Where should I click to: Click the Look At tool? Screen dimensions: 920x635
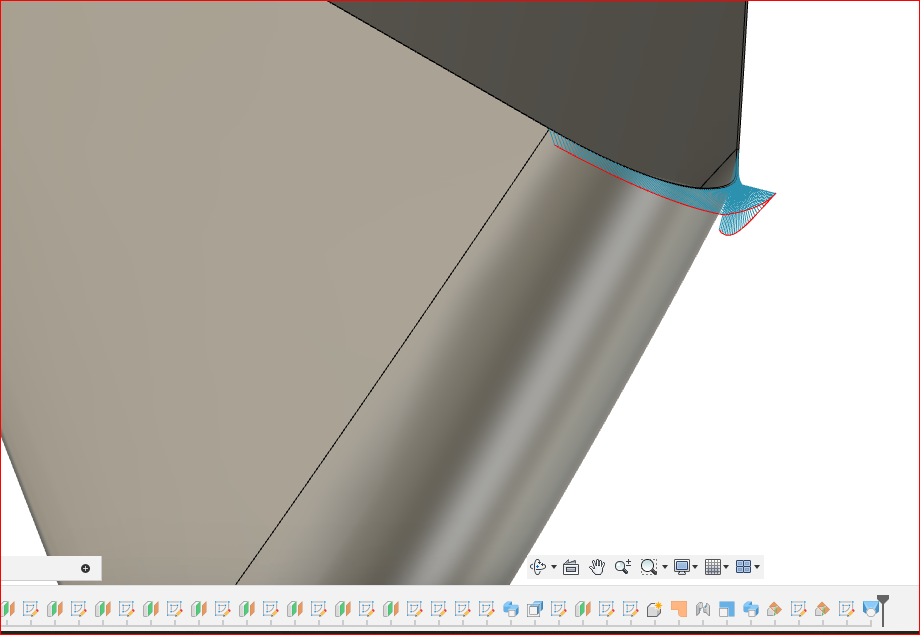(571, 567)
